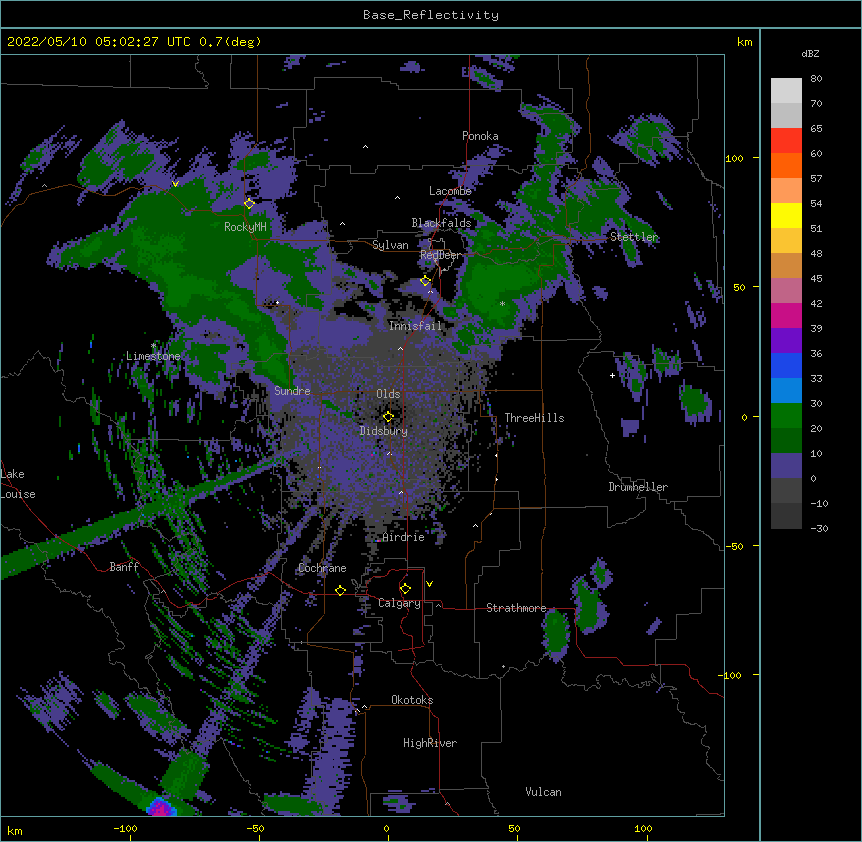
Task: Click the Base_Reflectivity title
Action: click(431, 15)
